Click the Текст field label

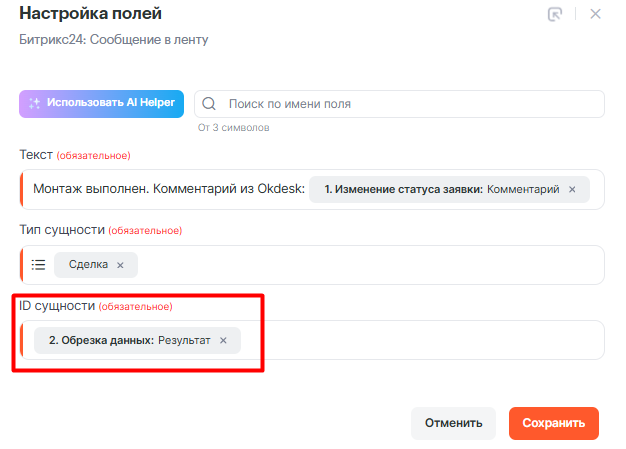[x=36, y=155]
